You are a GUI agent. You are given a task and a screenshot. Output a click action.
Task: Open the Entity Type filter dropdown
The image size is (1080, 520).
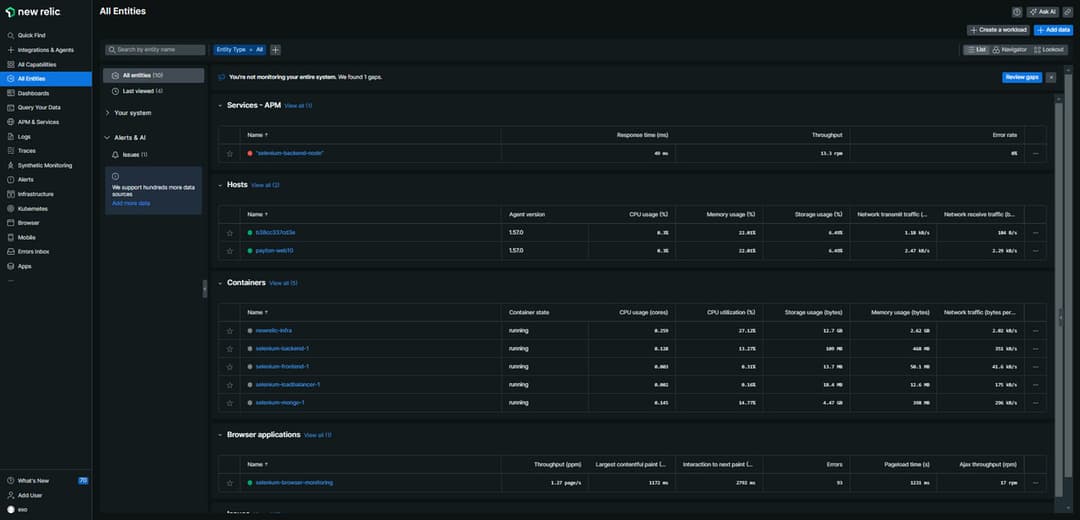click(240, 50)
